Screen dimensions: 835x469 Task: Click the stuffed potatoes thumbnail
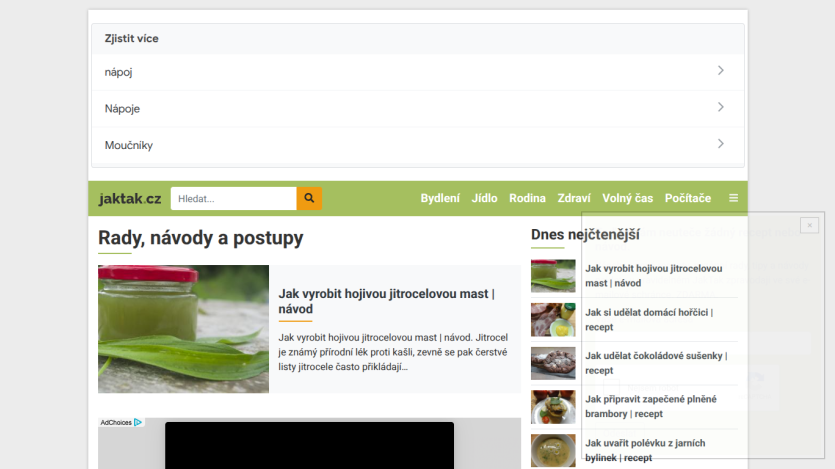[x=553, y=407]
